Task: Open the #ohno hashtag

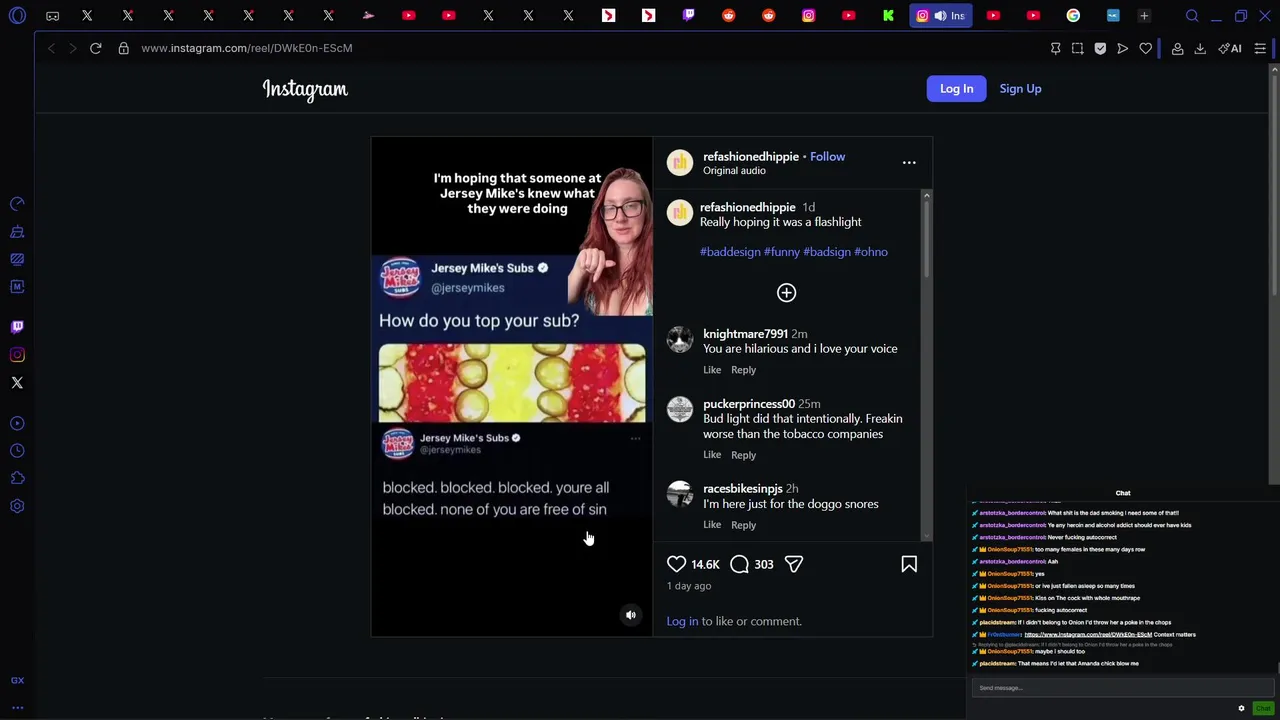Action: click(871, 252)
